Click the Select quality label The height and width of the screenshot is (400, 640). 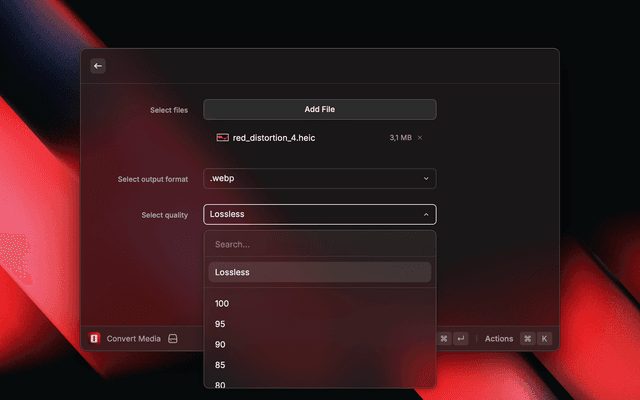164,215
